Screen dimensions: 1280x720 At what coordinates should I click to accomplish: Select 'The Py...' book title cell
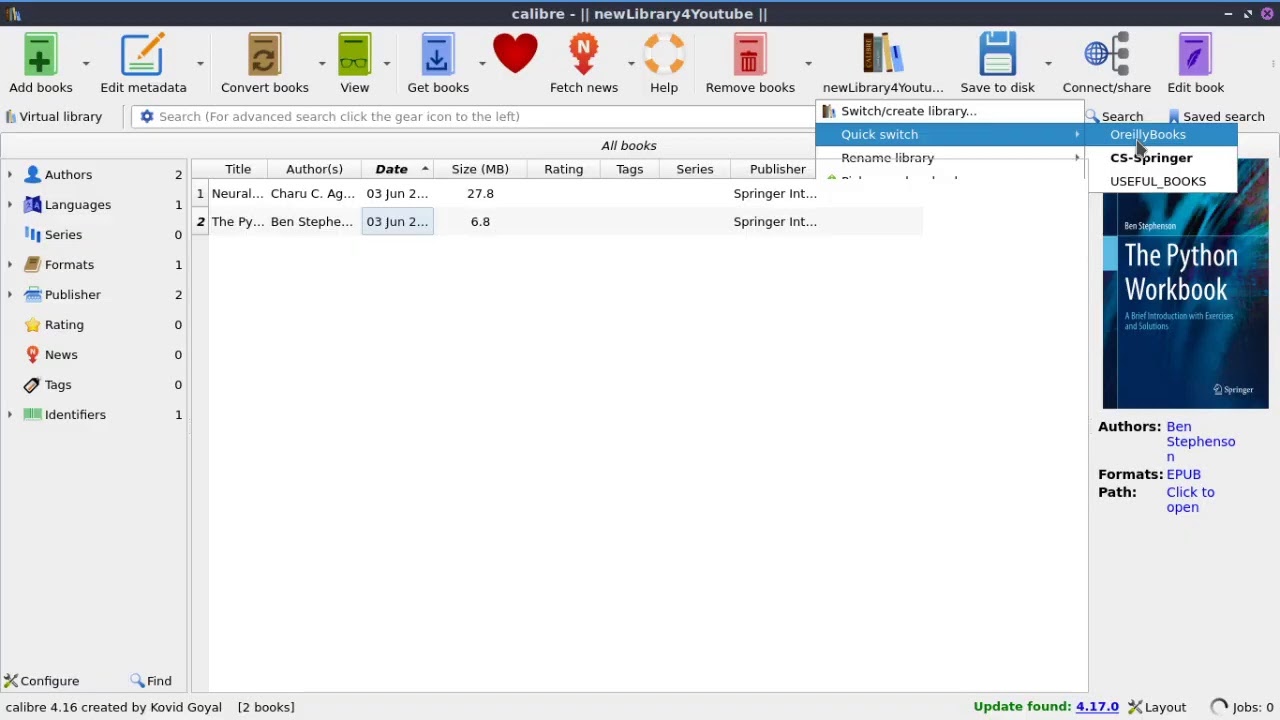click(x=238, y=222)
